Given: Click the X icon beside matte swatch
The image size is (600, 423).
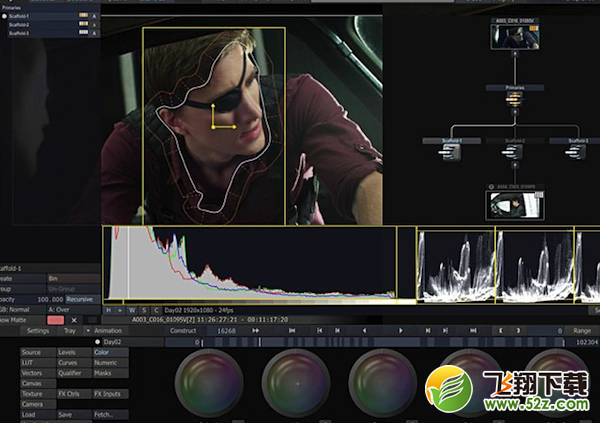Looking at the screenshot, I should tap(74, 320).
